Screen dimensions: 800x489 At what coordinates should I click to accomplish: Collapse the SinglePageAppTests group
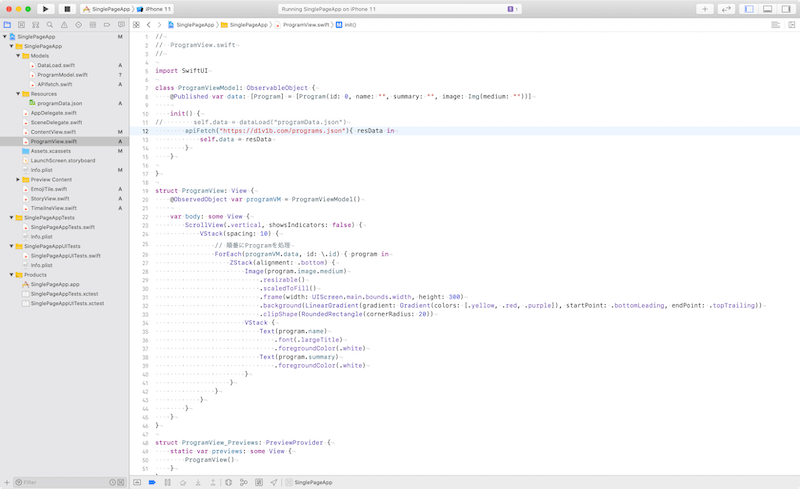pos(12,217)
